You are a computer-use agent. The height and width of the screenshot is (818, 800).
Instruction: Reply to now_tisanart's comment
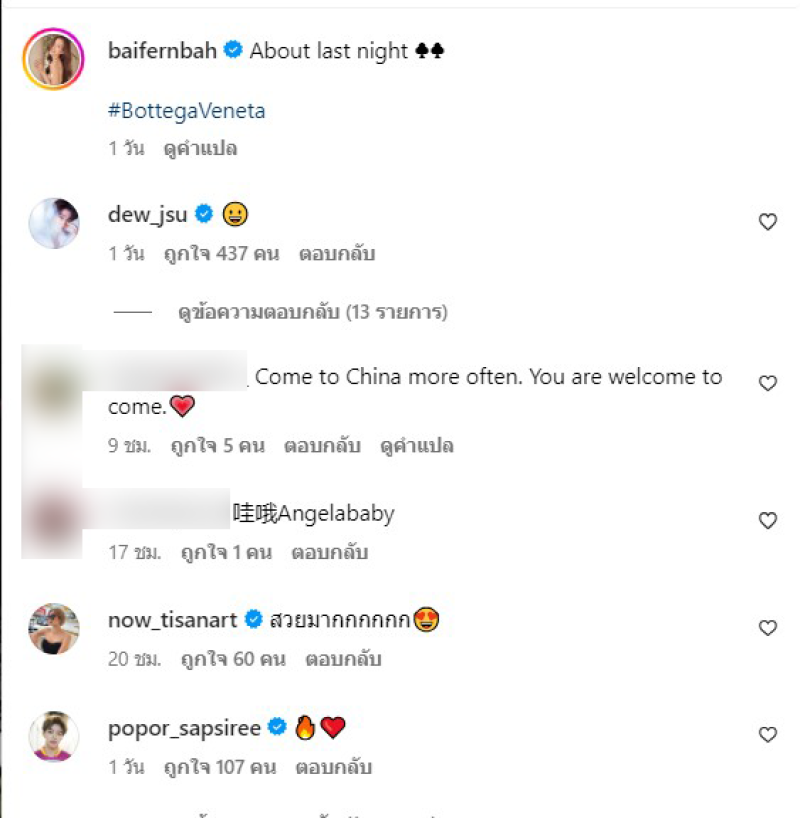(343, 659)
